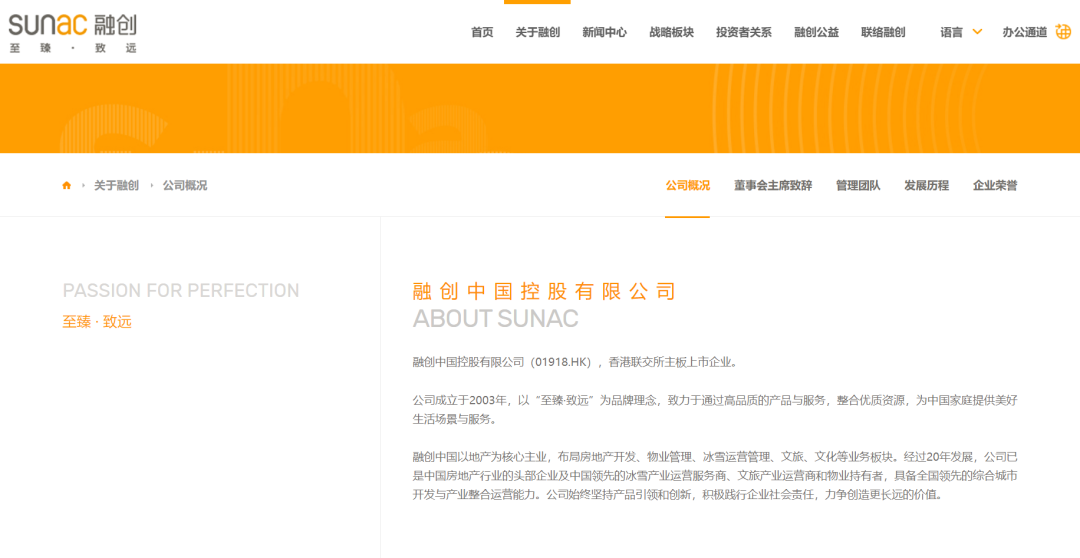Go to 首页 in the top navigation
Viewport: 1080px width, 558px height.
click(x=482, y=32)
